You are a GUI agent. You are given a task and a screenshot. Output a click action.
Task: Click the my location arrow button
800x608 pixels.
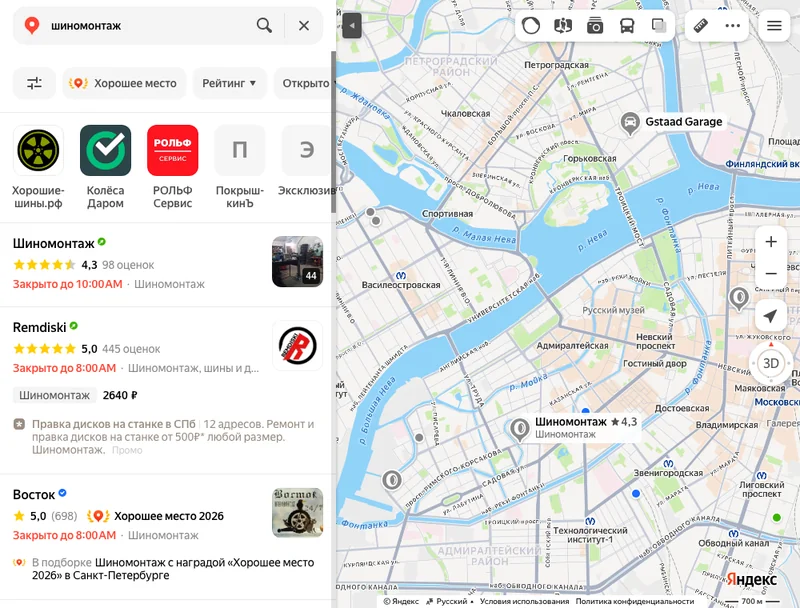770,316
